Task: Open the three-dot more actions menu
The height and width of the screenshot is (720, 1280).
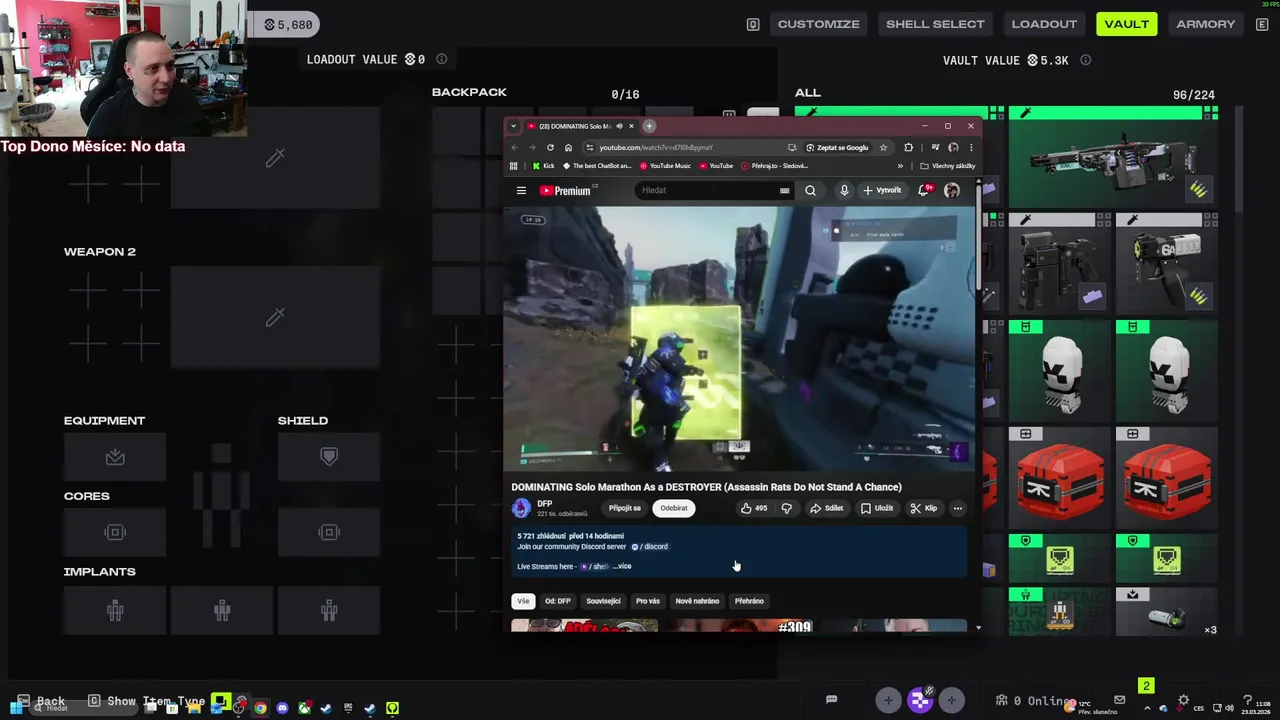Action: [957, 508]
